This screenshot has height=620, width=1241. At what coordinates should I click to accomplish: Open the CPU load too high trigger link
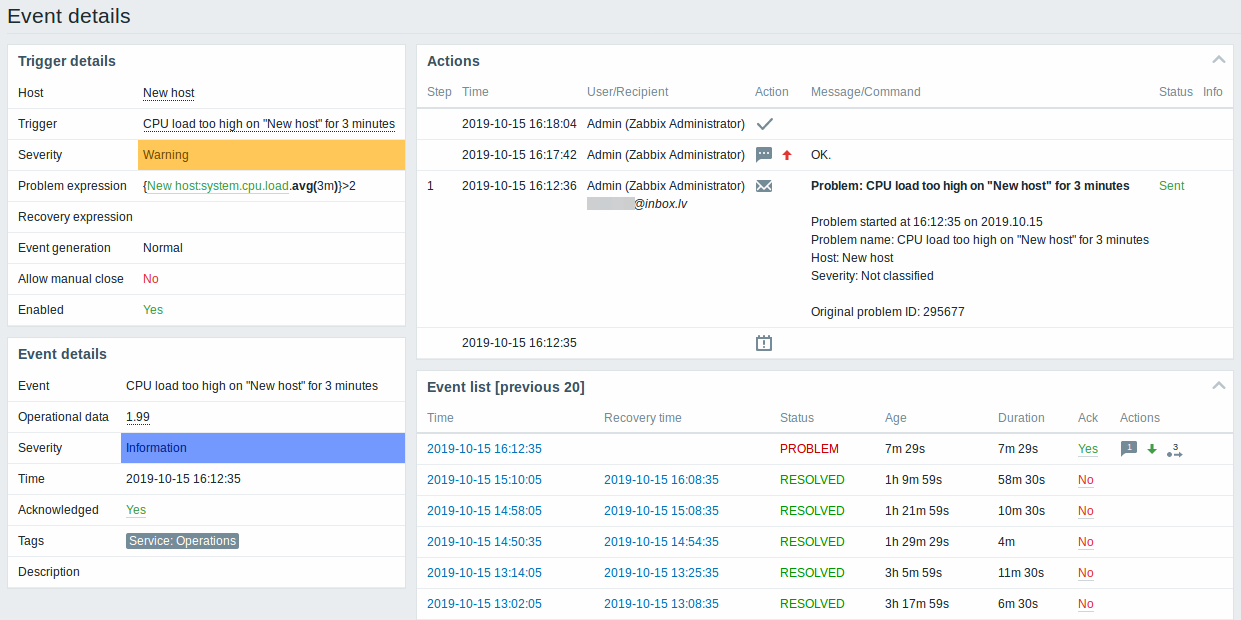click(x=269, y=124)
